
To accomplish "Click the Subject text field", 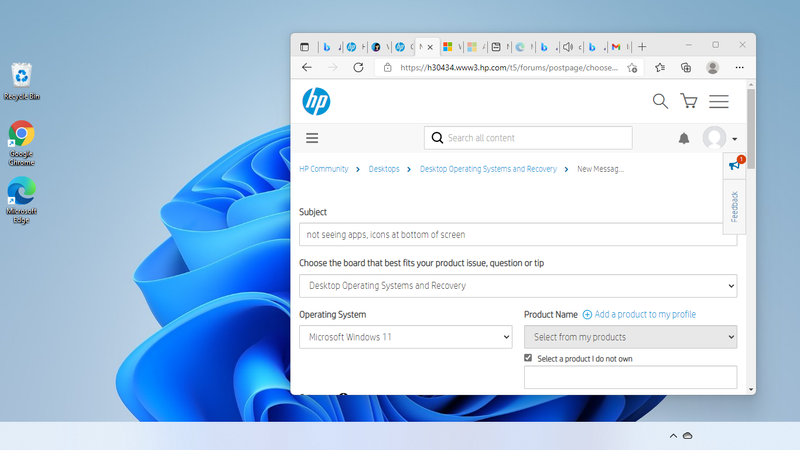I will pyautogui.click(x=518, y=235).
